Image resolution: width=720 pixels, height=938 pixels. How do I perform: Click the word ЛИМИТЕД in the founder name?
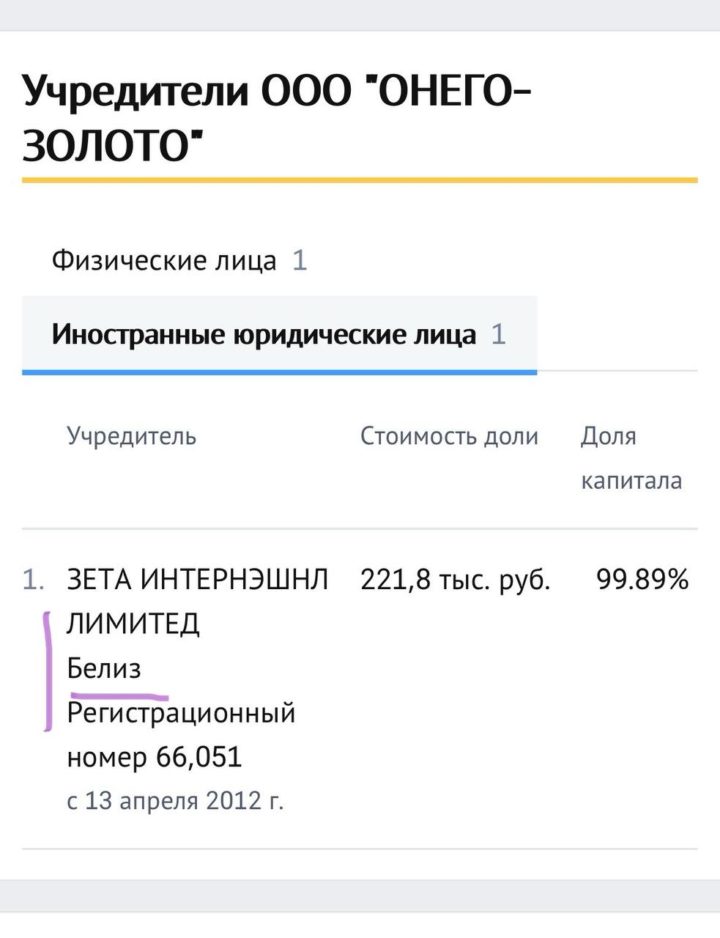[133, 624]
